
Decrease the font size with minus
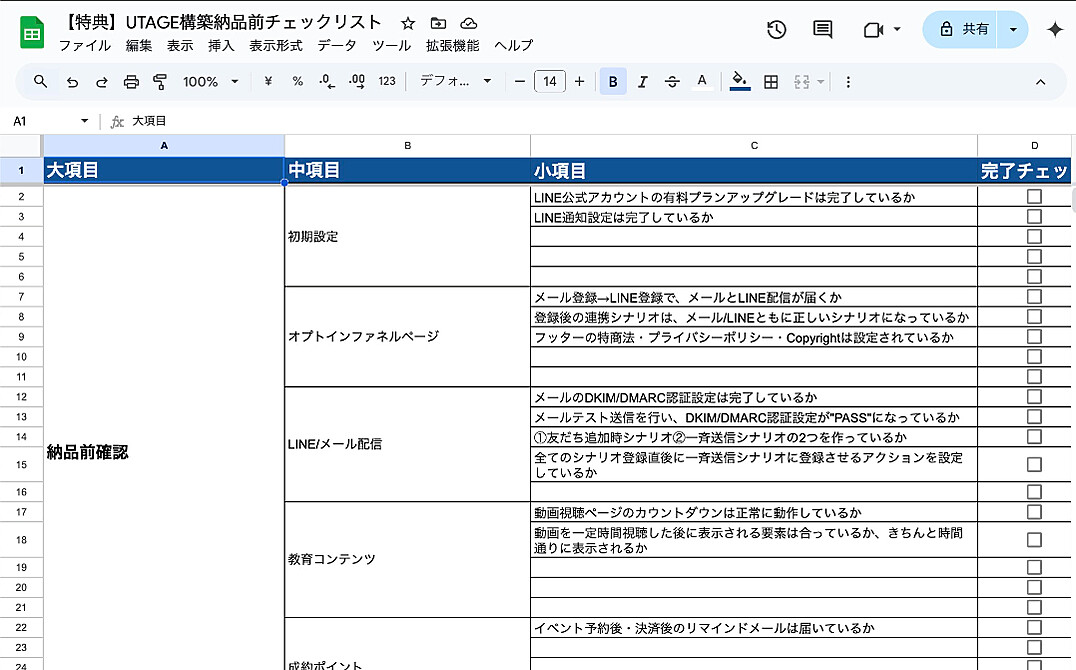pyautogui.click(x=519, y=82)
